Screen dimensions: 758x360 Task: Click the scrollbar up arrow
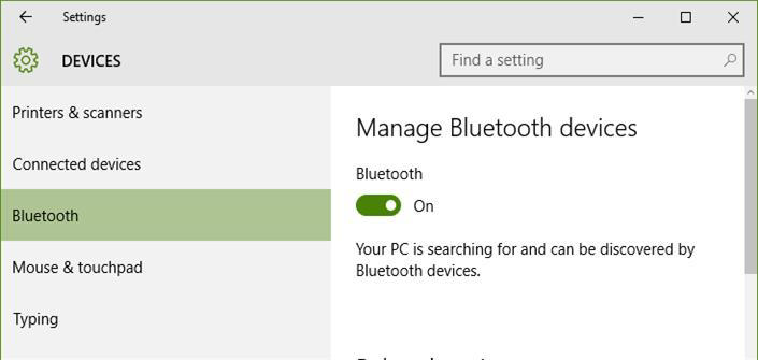(x=751, y=92)
